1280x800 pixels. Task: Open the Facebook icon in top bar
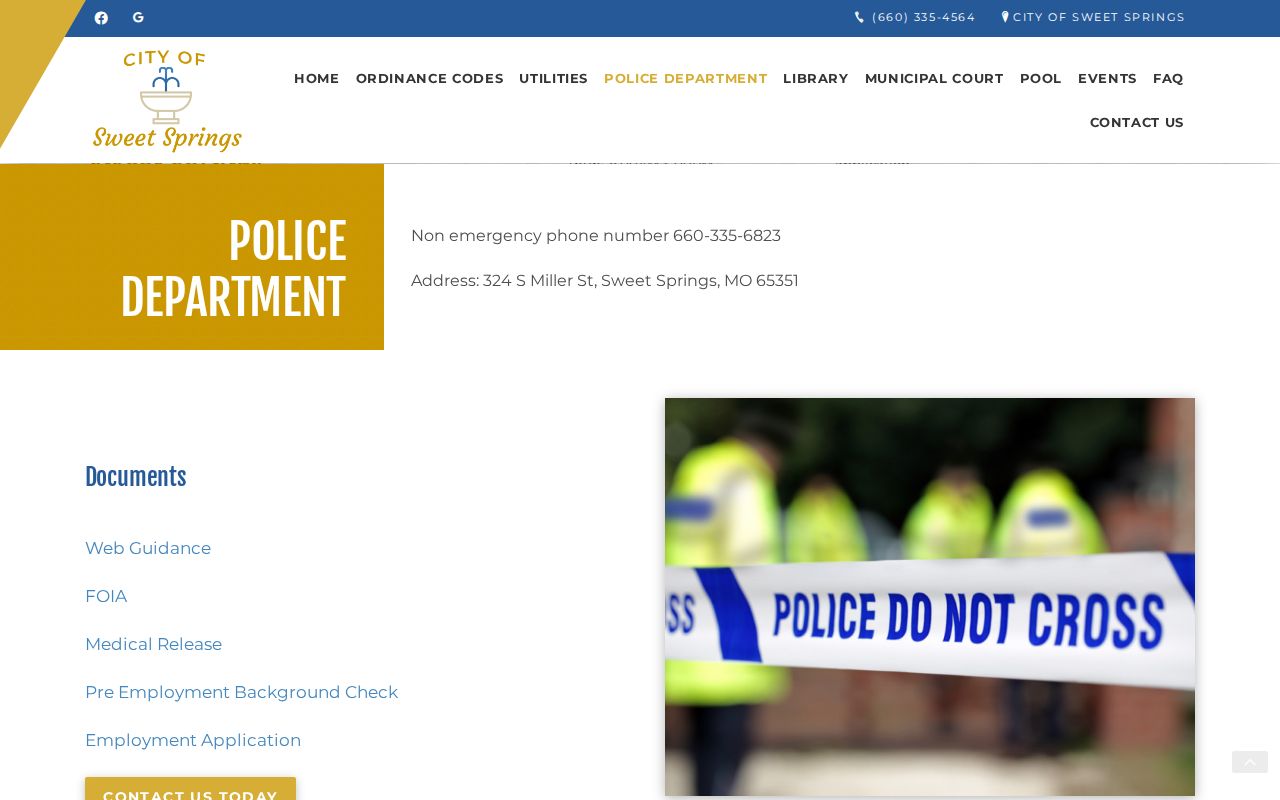(x=101, y=18)
